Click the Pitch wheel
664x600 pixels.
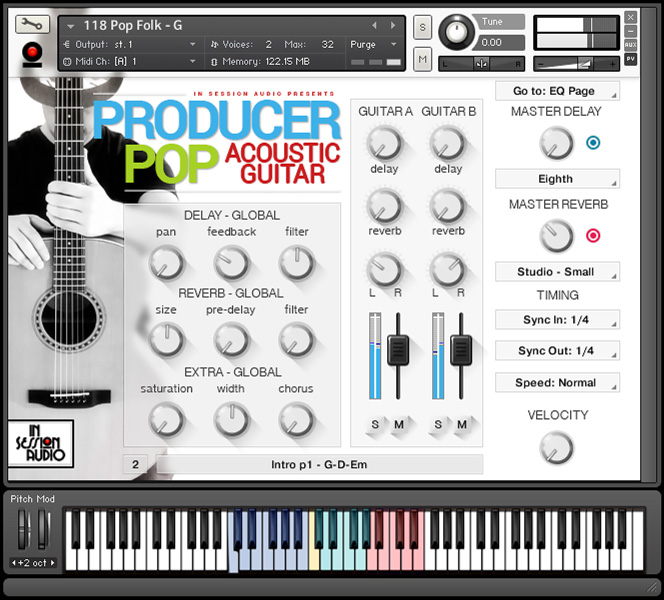(23, 529)
